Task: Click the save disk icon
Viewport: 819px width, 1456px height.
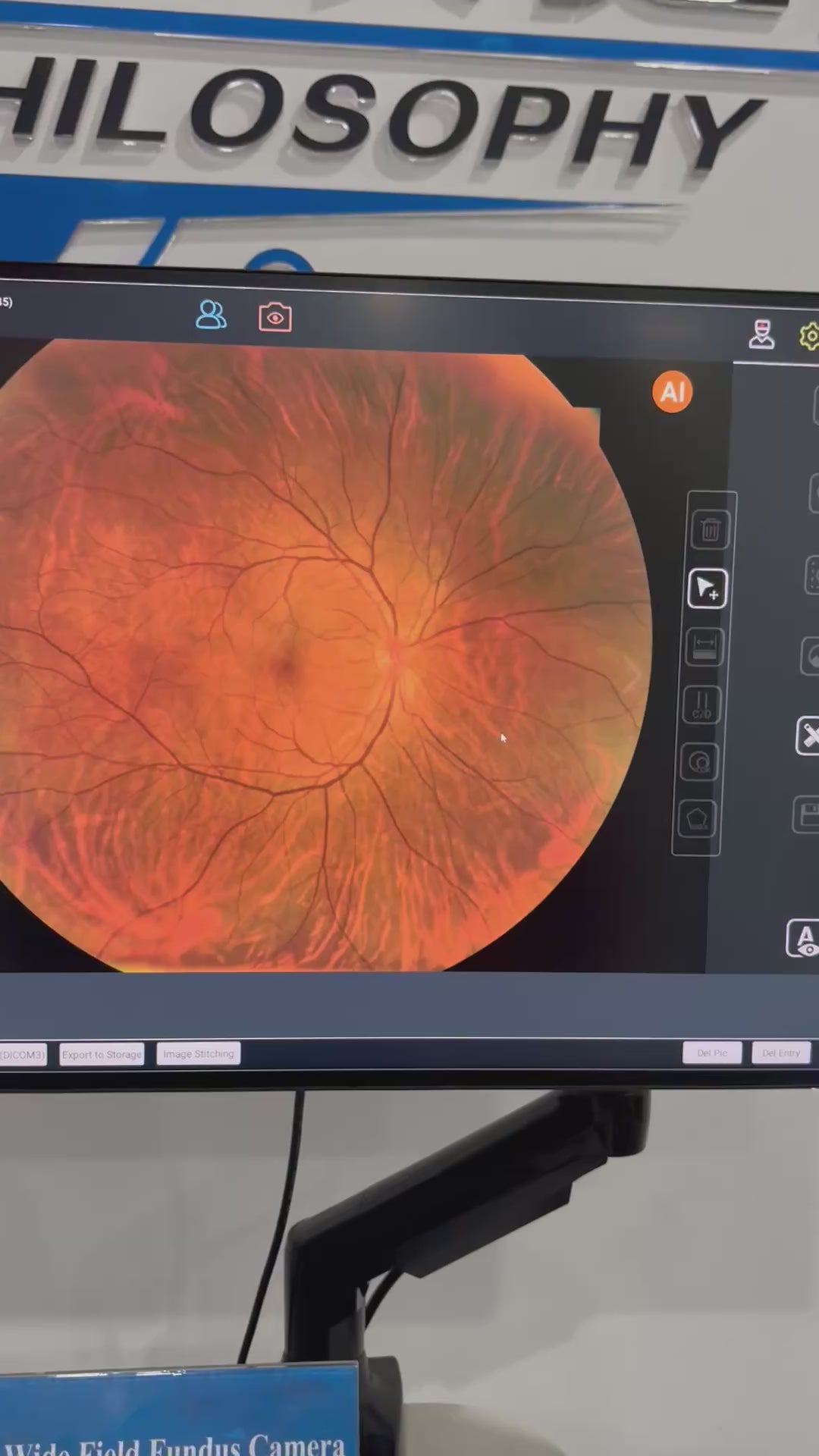Action: tap(807, 815)
